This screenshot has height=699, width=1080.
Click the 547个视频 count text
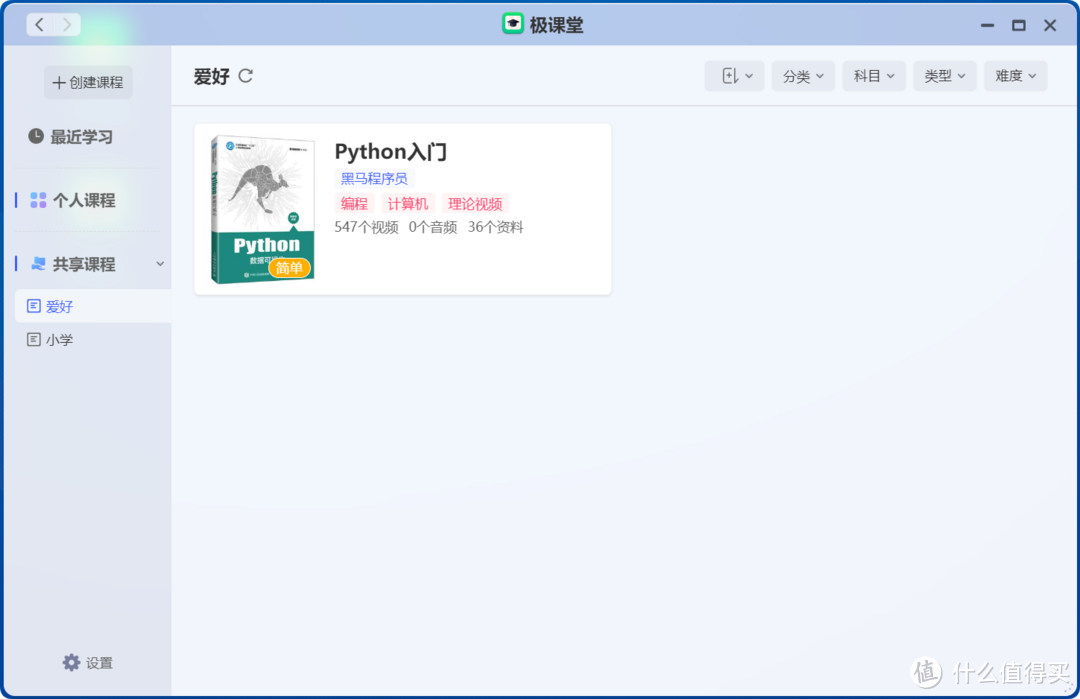pyautogui.click(x=366, y=227)
